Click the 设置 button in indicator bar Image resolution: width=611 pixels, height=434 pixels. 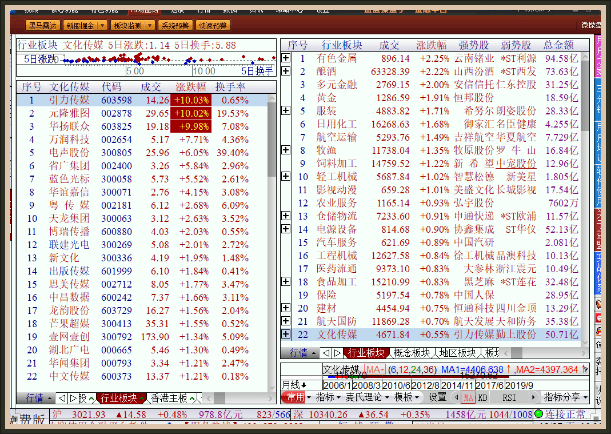(x=437, y=397)
